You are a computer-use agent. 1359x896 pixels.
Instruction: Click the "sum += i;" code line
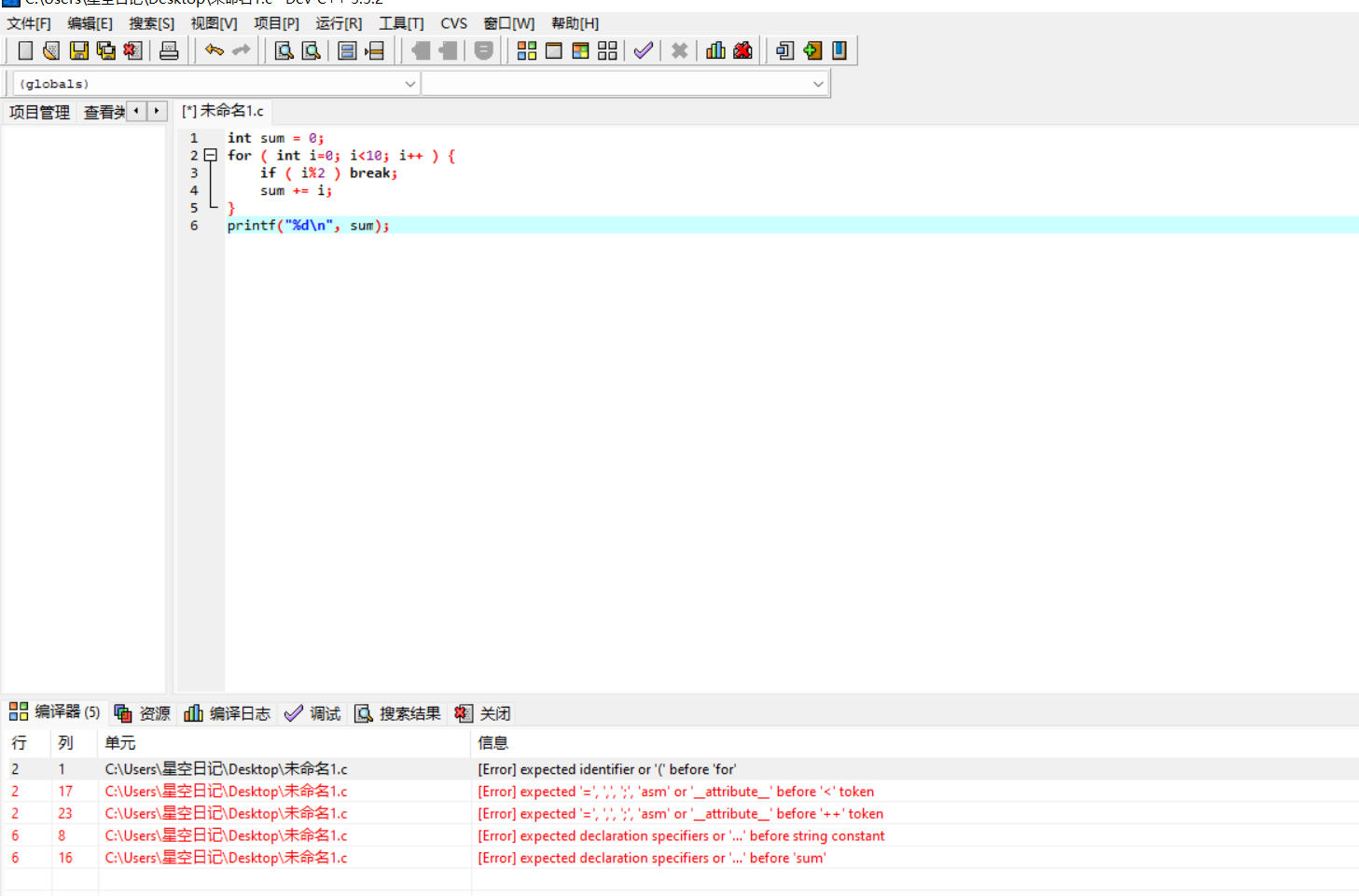[297, 191]
